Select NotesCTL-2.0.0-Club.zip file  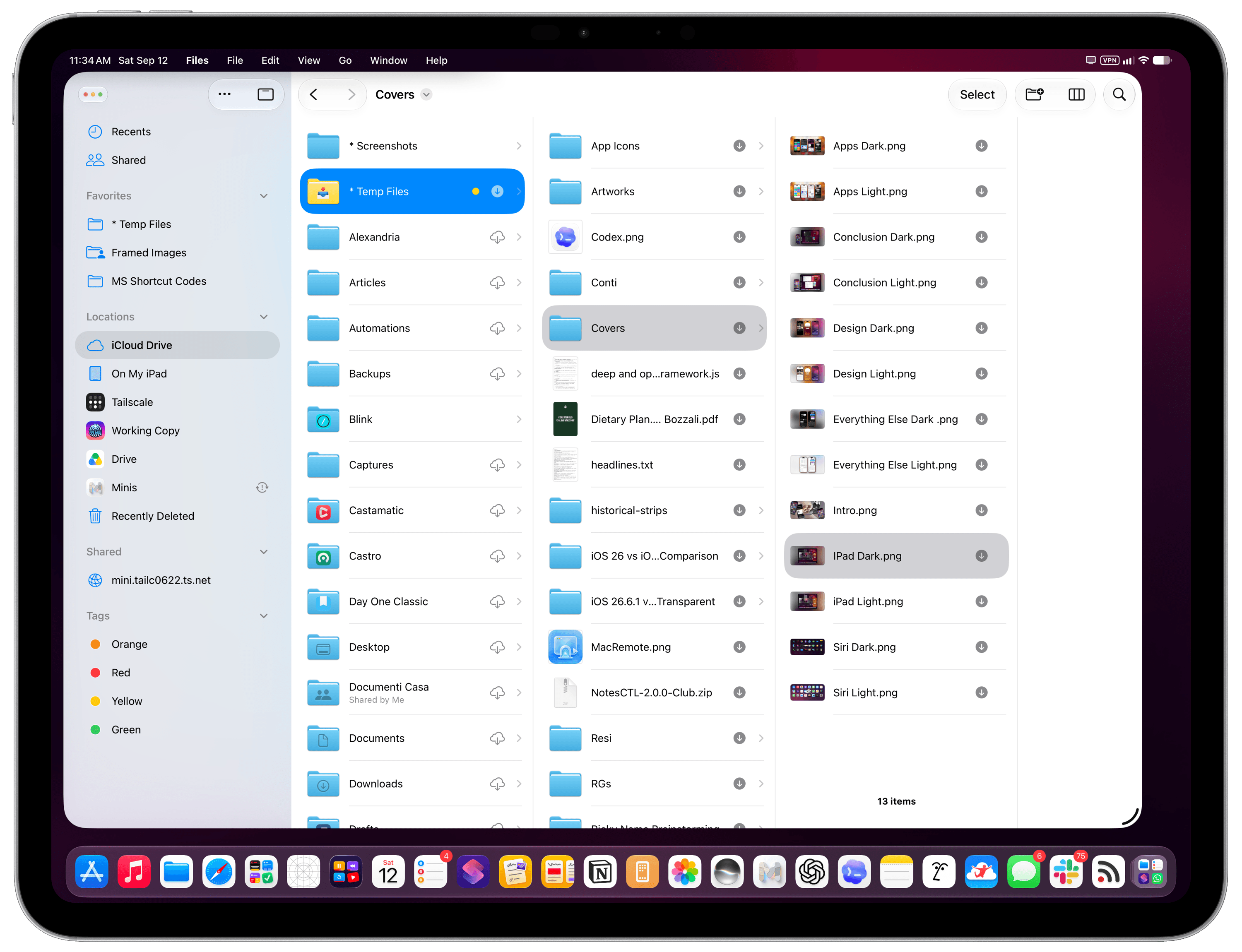(x=654, y=692)
